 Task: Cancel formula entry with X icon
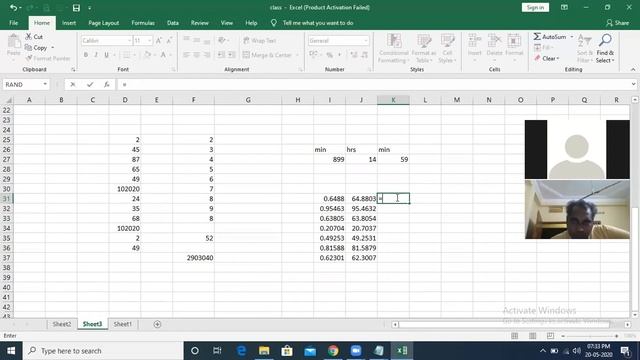click(x=73, y=84)
